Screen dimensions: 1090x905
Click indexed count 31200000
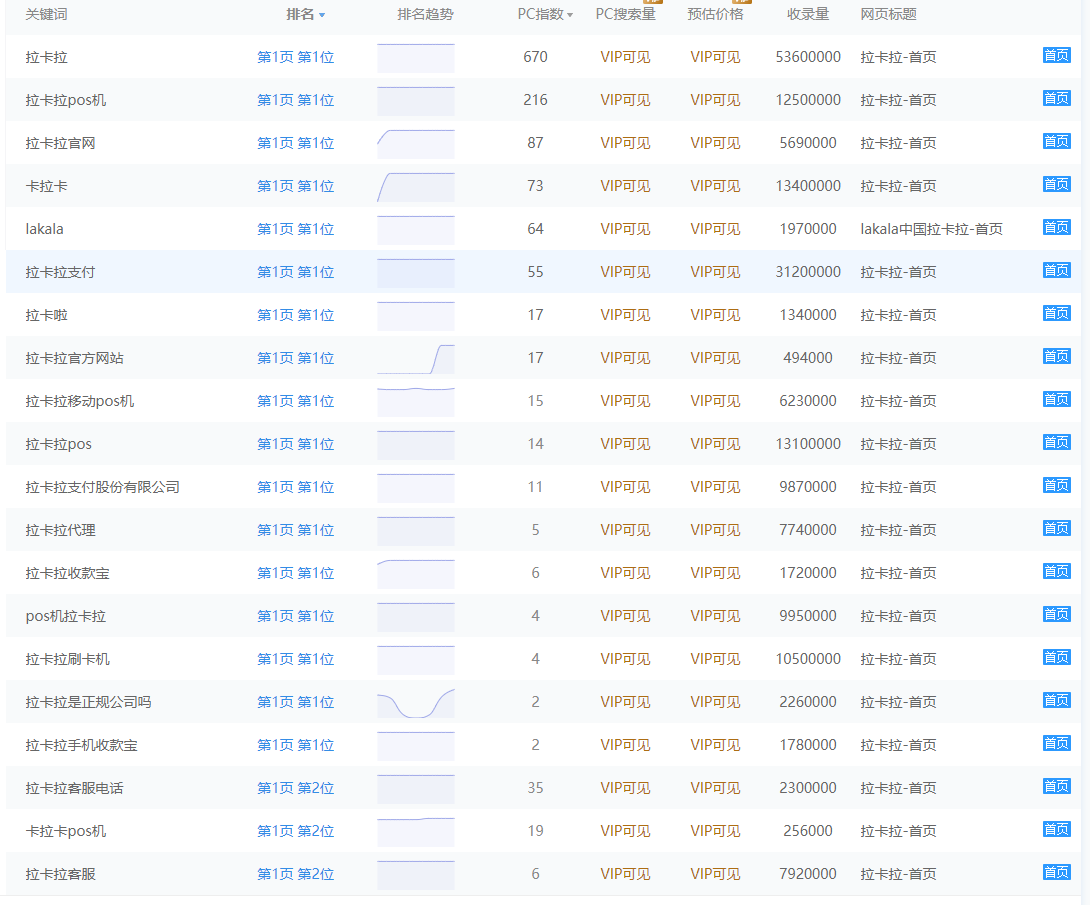pyautogui.click(x=808, y=272)
